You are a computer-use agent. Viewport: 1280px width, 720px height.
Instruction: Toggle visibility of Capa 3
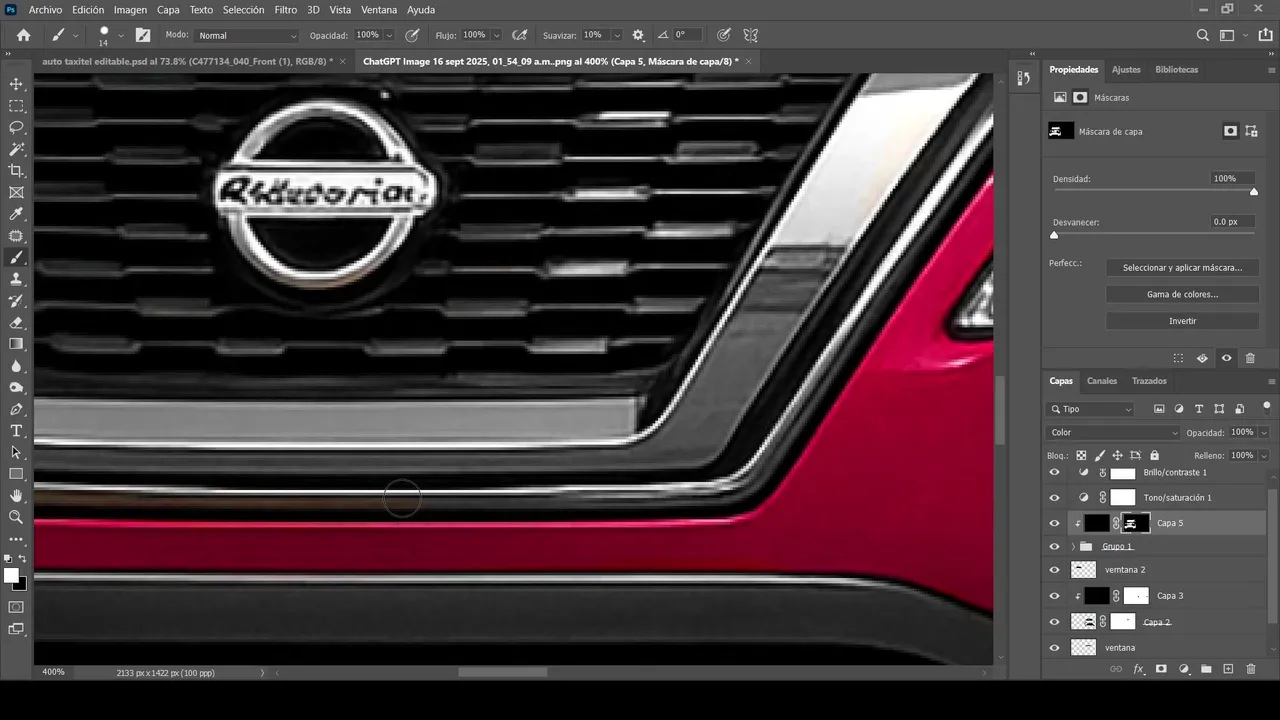pyautogui.click(x=1054, y=596)
